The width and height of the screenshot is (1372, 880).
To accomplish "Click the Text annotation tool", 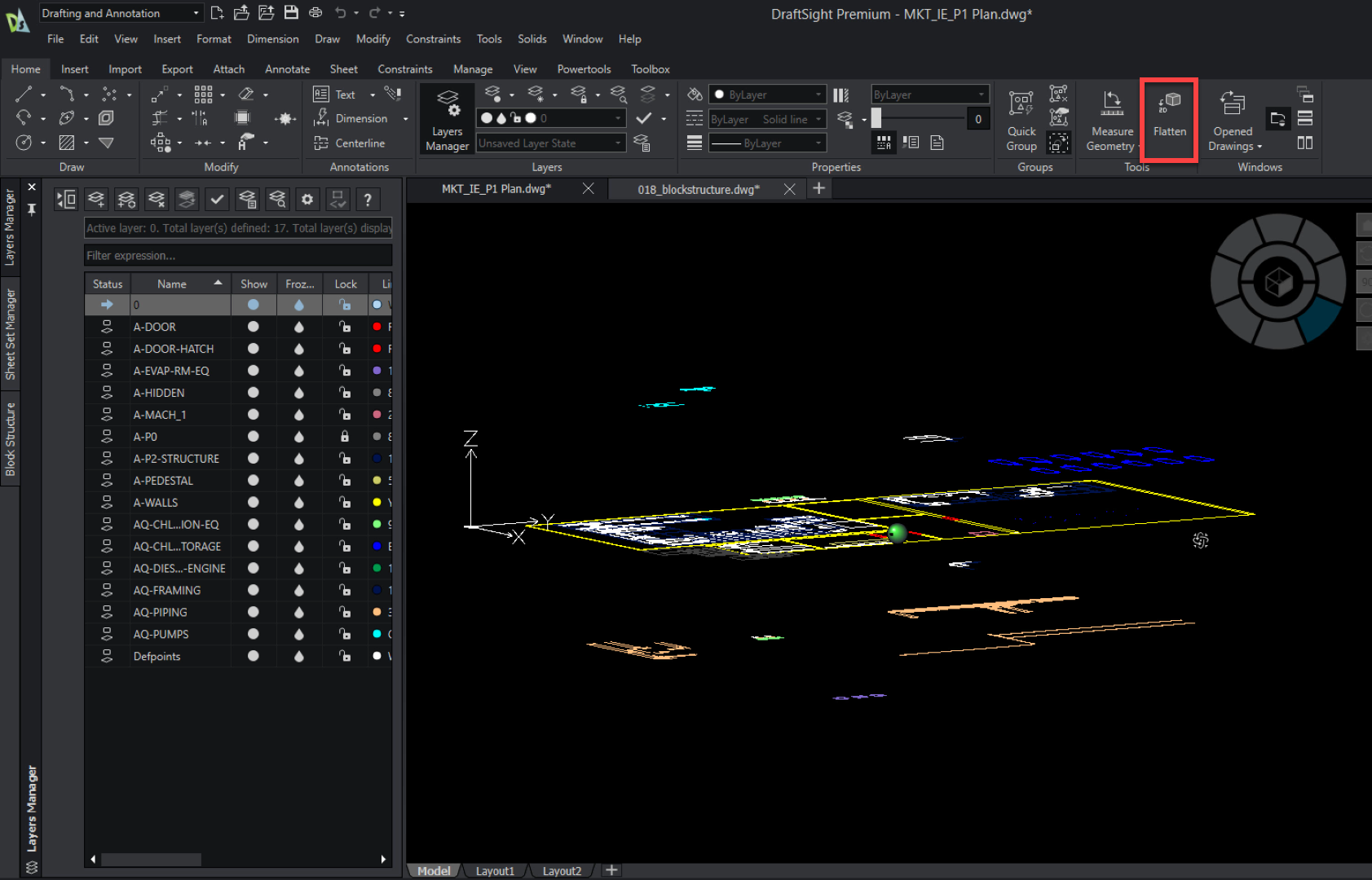I will point(336,95).
